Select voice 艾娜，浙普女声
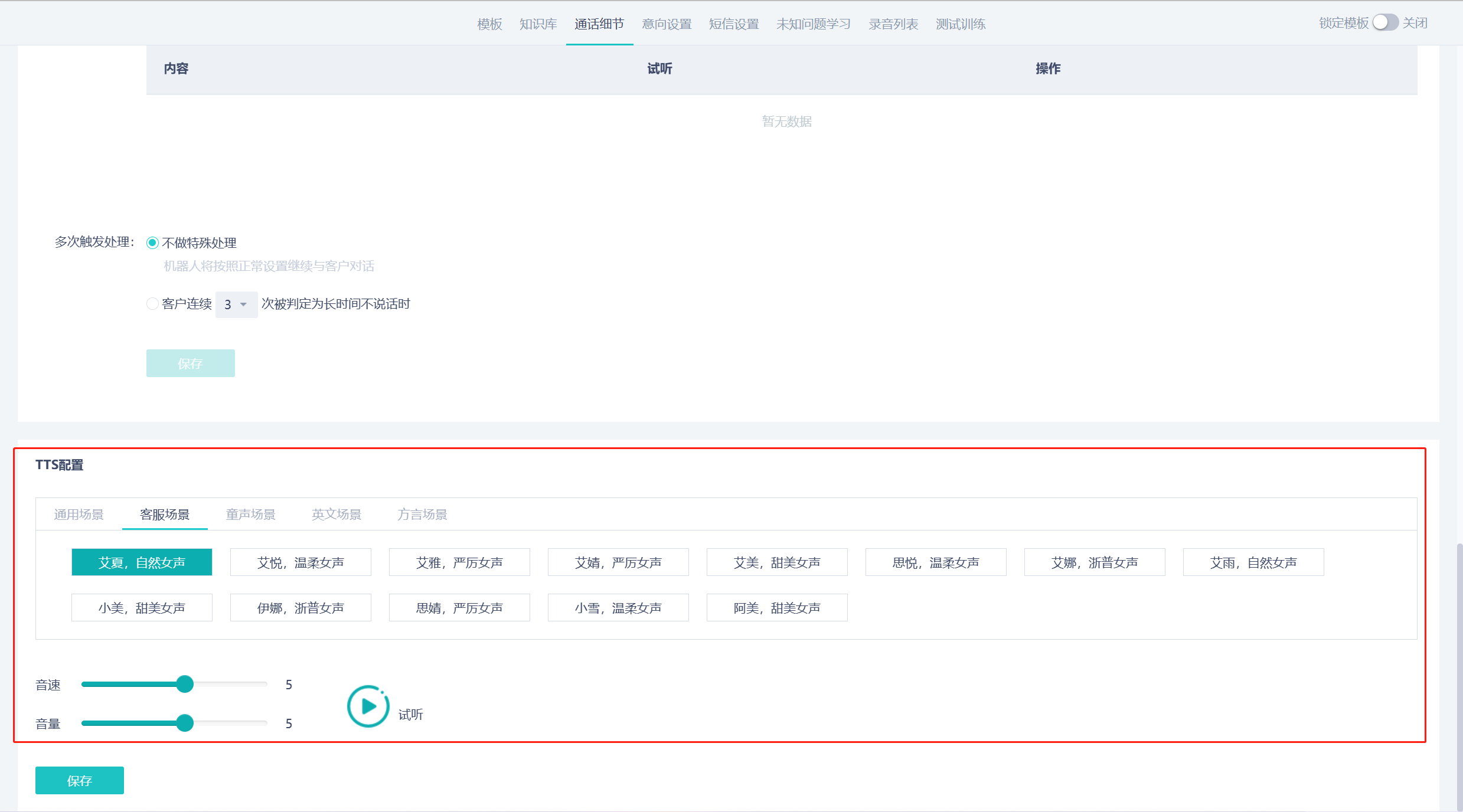Screen dimensions: 1463x812 coord(1095,562)
